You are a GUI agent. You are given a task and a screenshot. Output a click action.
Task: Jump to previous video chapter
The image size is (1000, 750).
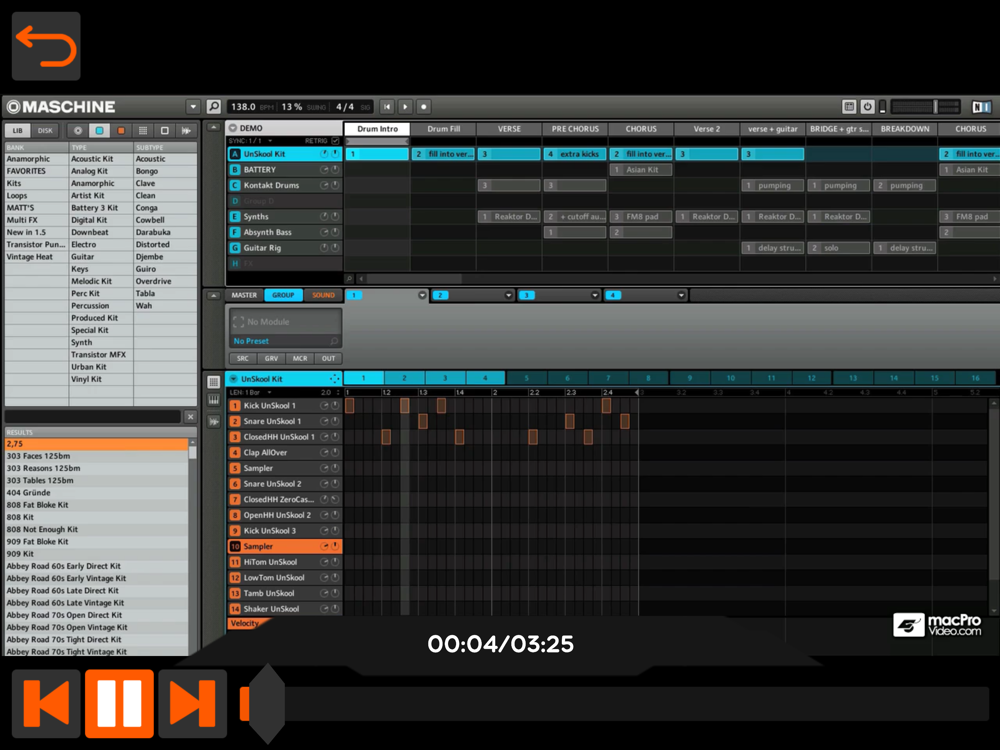[x=46, y=703]
